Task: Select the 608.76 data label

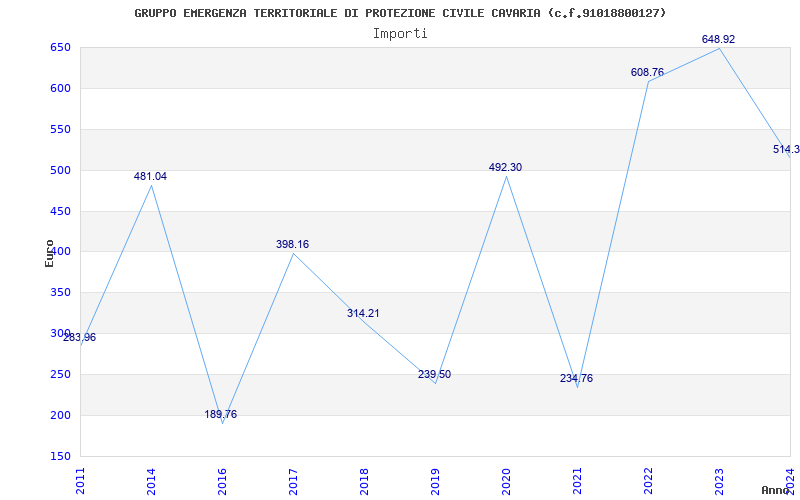Action: click(x=647, y=72)
